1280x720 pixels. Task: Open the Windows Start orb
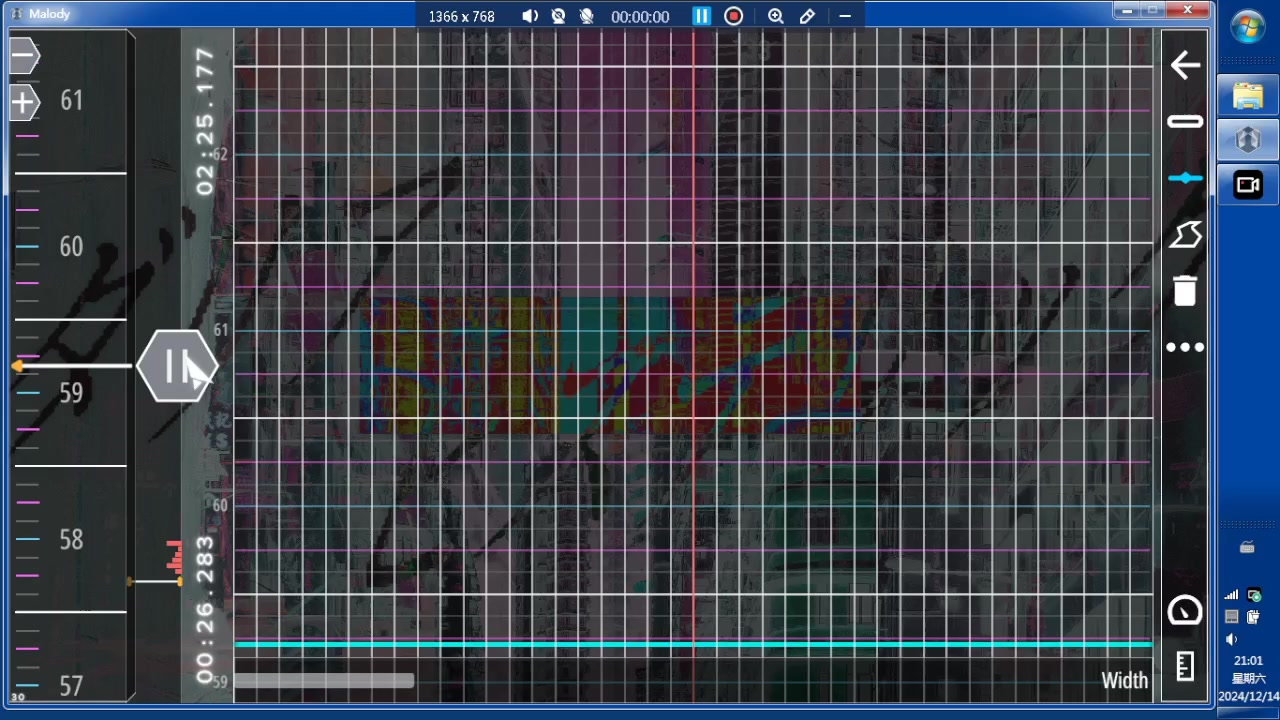(x=1248, y=27)
